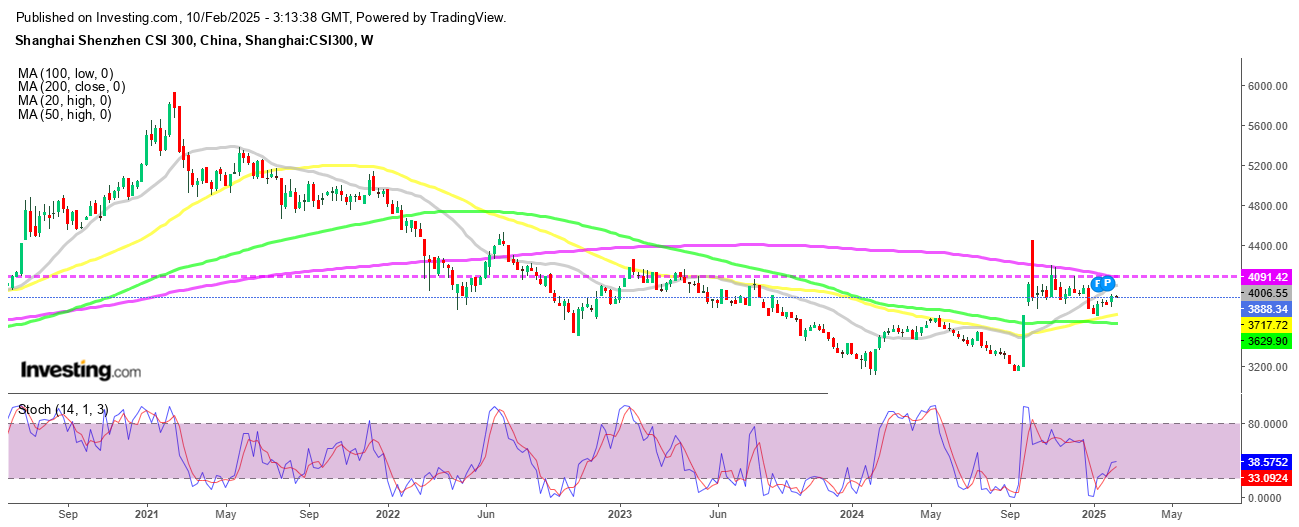Screen dimensions: 1299x527
Task: Click the blue 38.5752 stochastic value tag
Action: (1267, 463)
